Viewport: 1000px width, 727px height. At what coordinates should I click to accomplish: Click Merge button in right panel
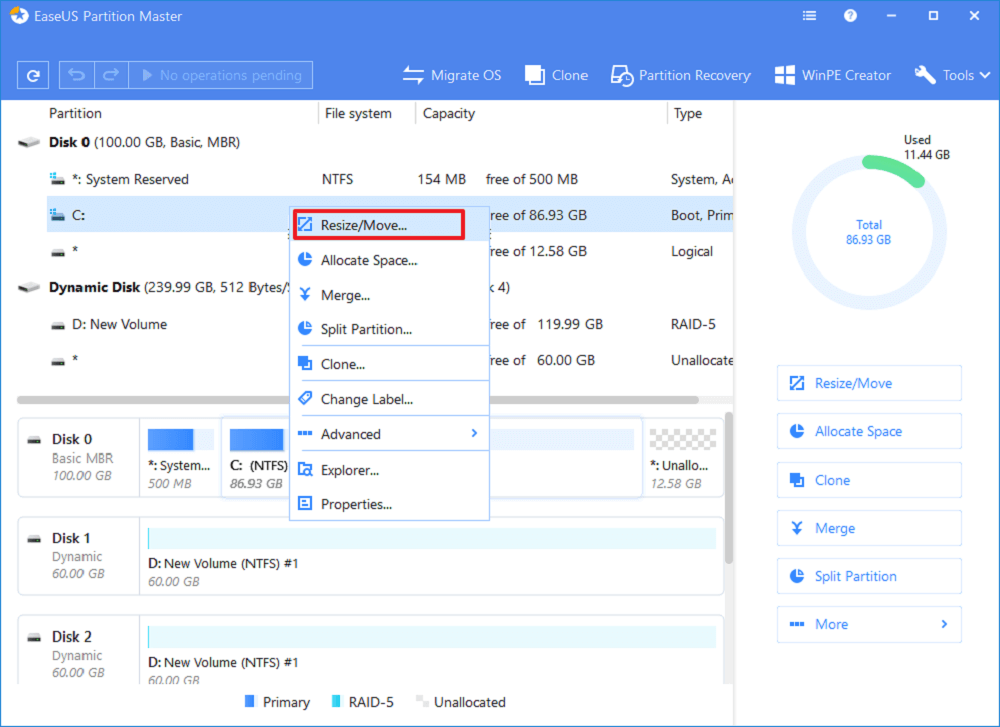tap(869, 528)
